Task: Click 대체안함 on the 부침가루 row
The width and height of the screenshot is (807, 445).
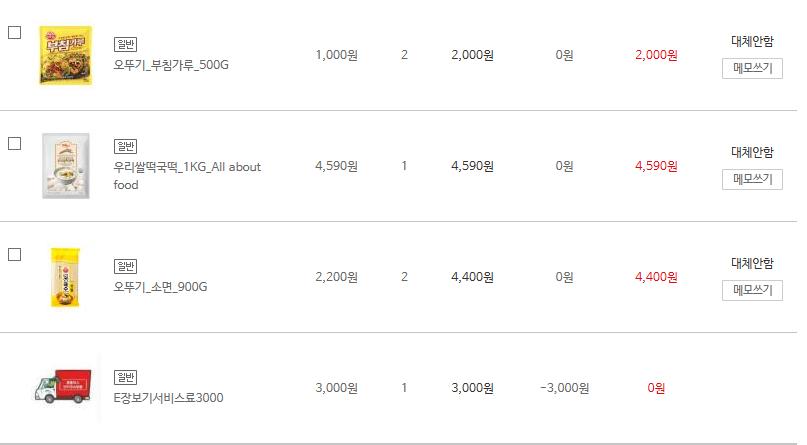Action: pyautogui.click(x=752, y=42)
